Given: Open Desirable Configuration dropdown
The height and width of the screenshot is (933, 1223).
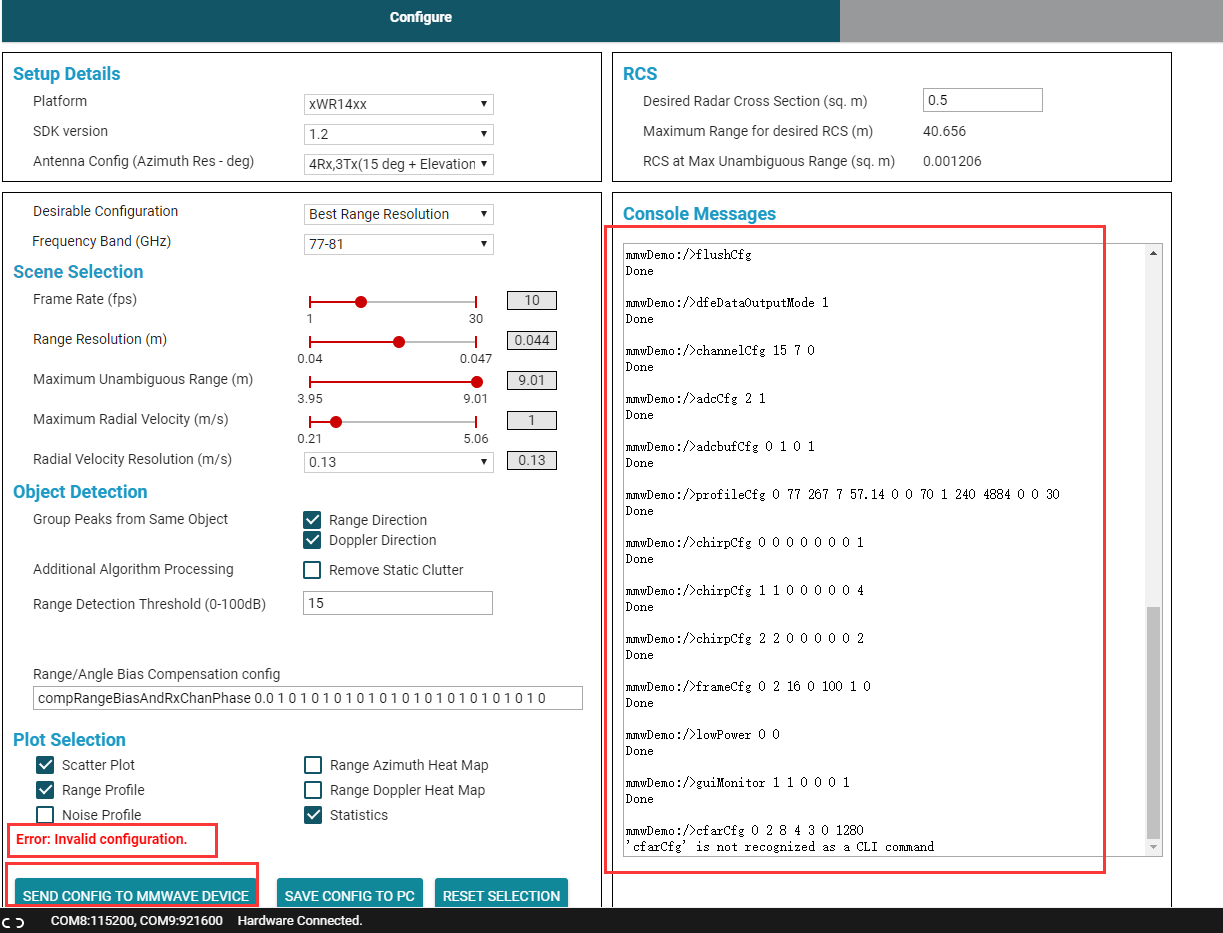Looking at the screenshot, I should tap(398, 214).
